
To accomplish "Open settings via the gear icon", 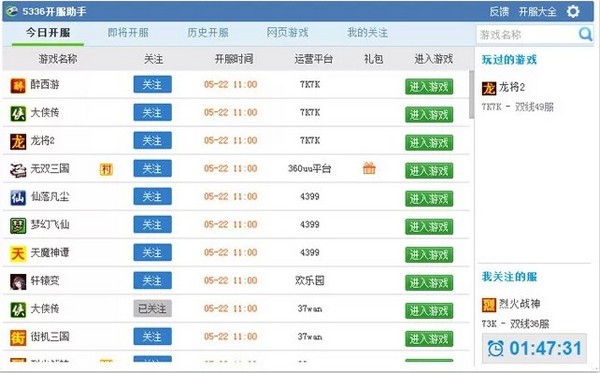I will (573, 11).
